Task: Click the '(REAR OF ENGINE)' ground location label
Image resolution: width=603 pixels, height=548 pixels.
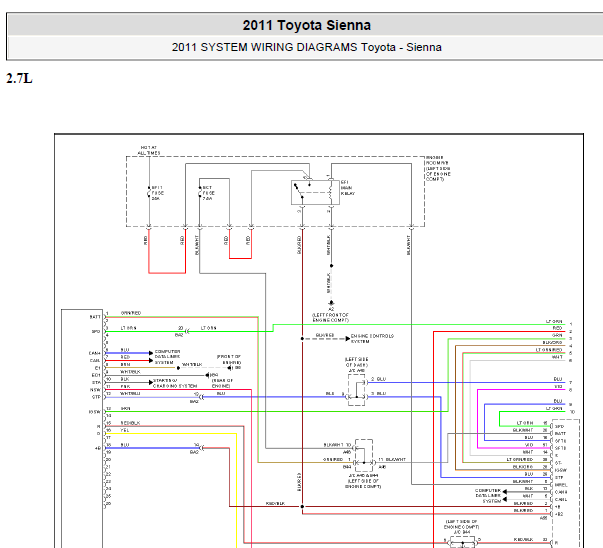Action: point(222,383)
